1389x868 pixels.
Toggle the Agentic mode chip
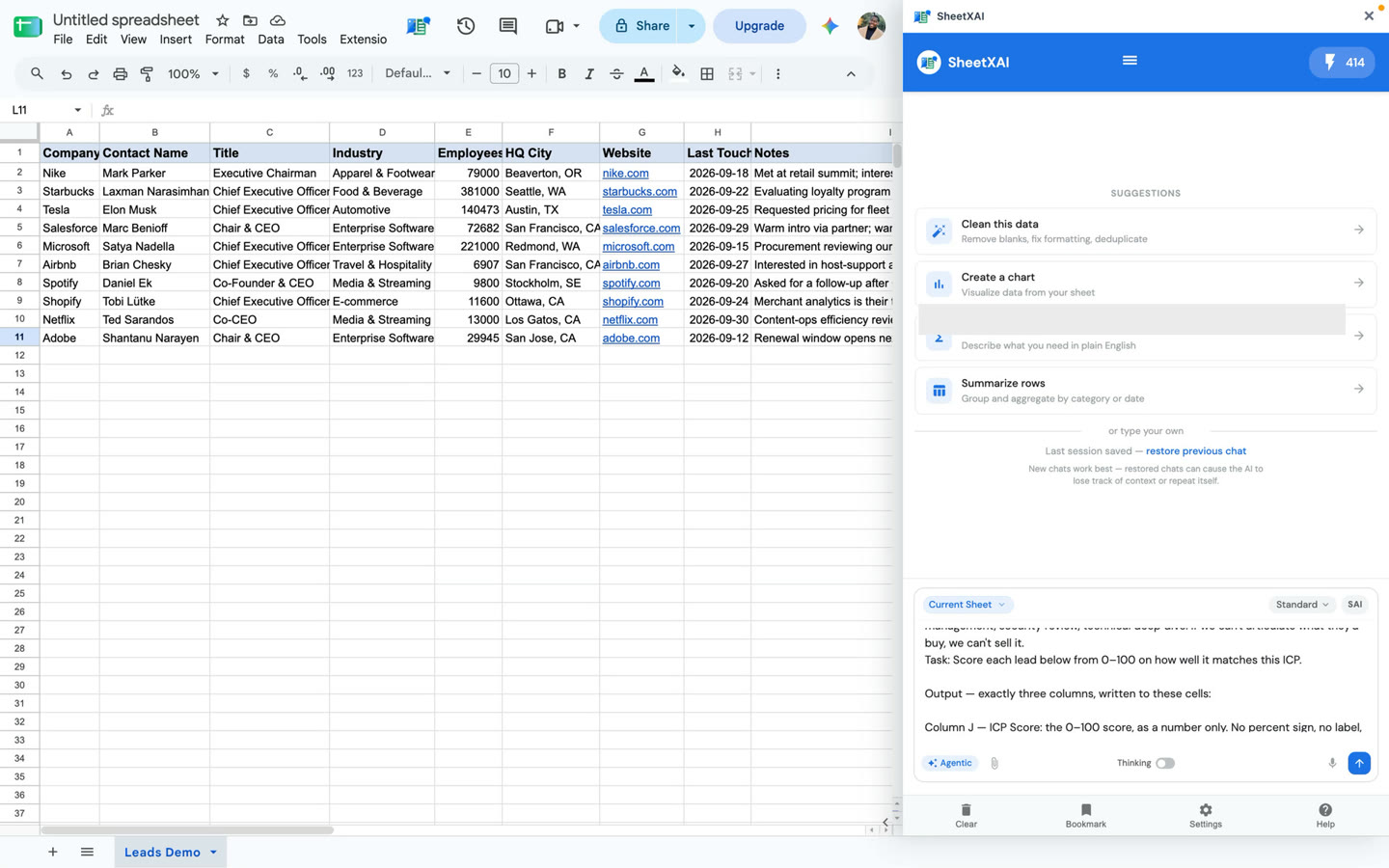950,763
